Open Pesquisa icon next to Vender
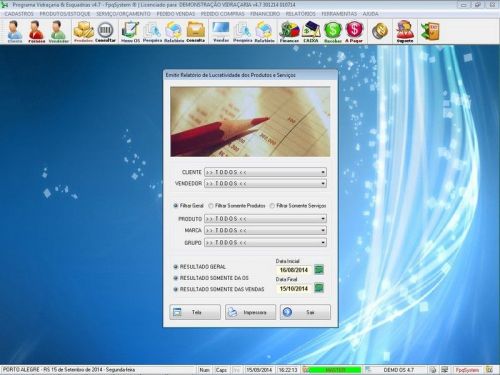Image resolution: width=500 pixels, height=375 pixels. [242, 32]
